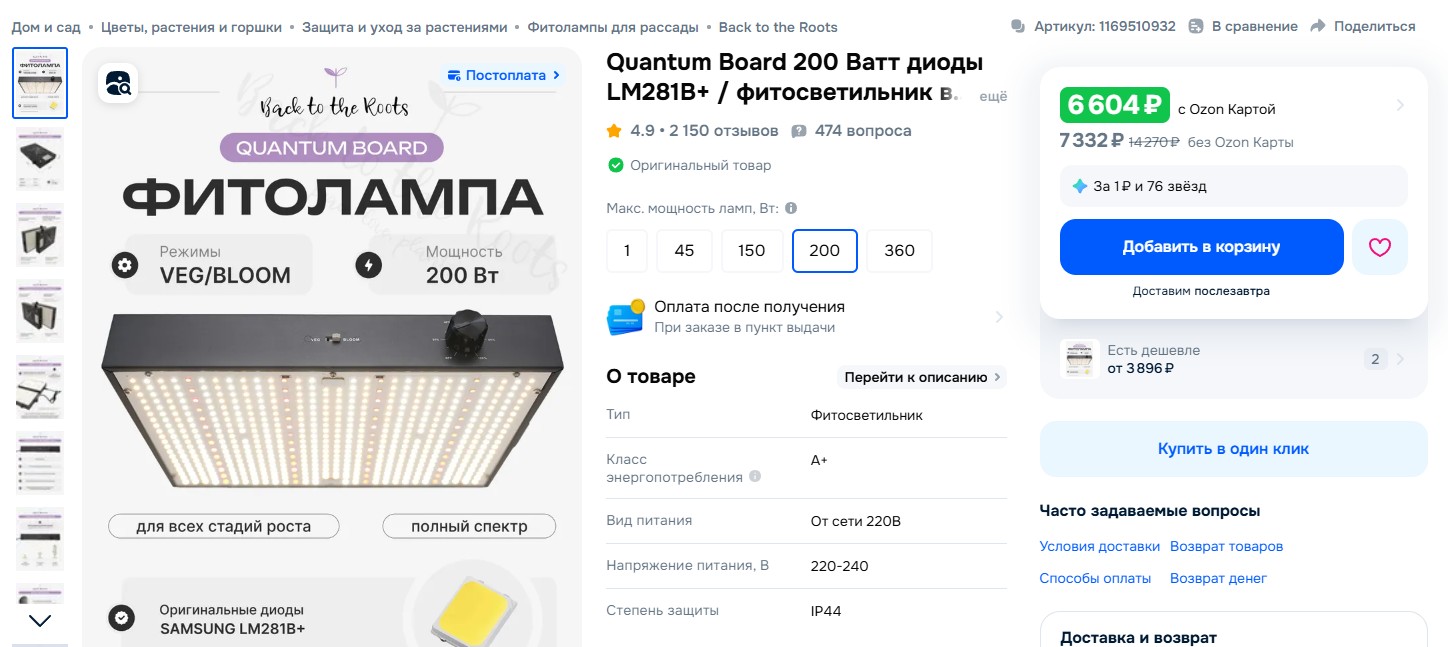The height and width of the screenshot is (647, 1448).
Task: Click the share arrow icon
Action: coord(1318,26)
